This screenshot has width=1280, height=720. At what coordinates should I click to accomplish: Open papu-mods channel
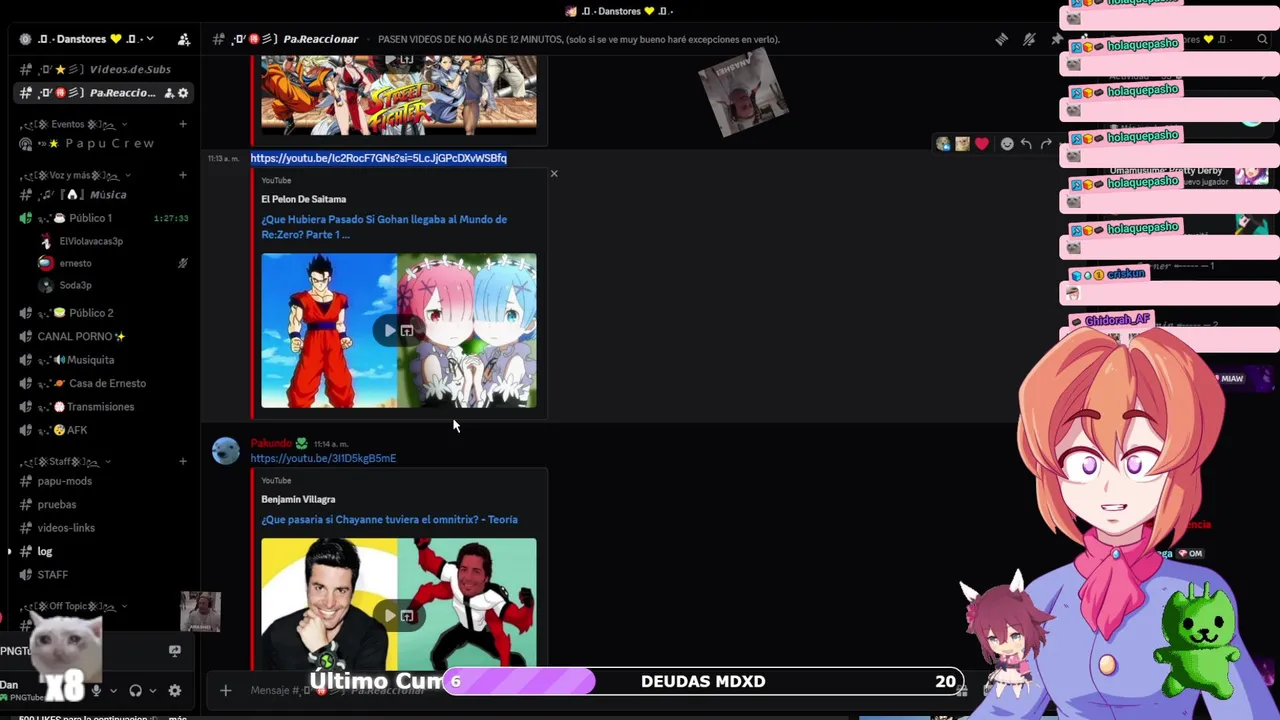point(105,481)
